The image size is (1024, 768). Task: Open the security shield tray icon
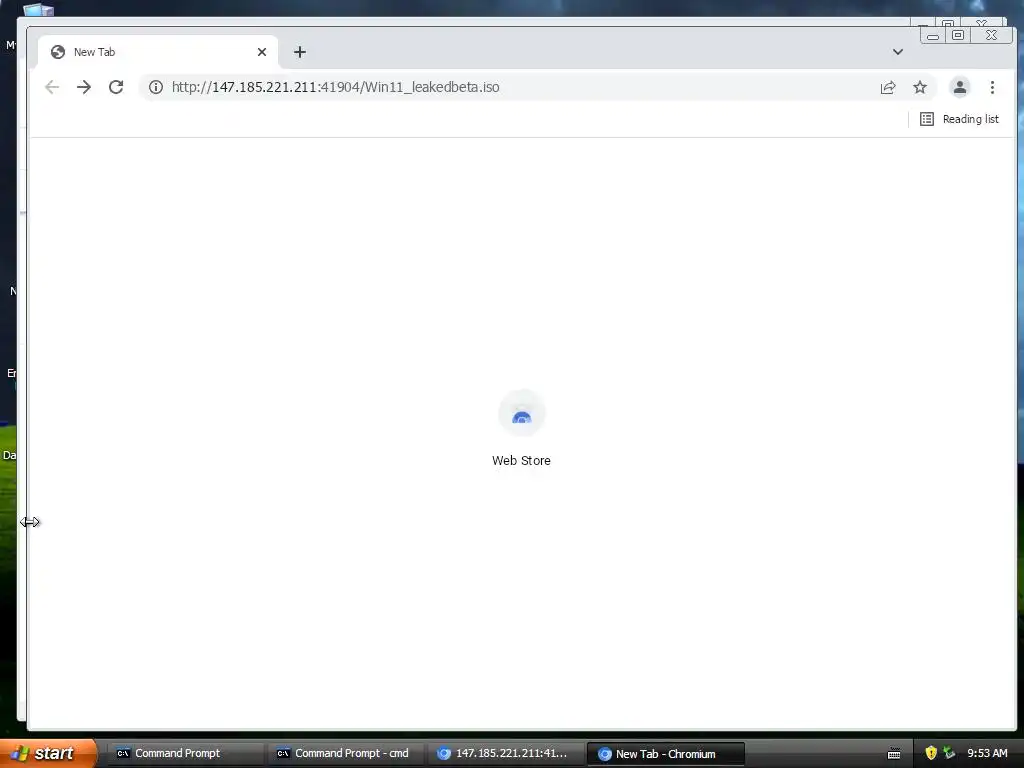pos(931,754)
